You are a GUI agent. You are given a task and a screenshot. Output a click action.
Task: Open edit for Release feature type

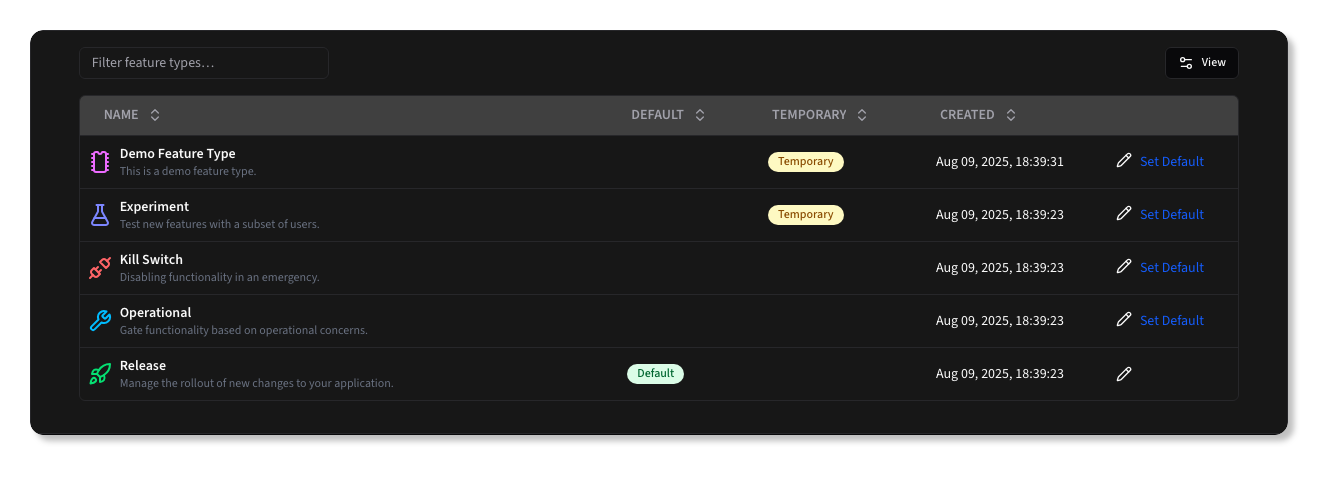click(1124, 373)
